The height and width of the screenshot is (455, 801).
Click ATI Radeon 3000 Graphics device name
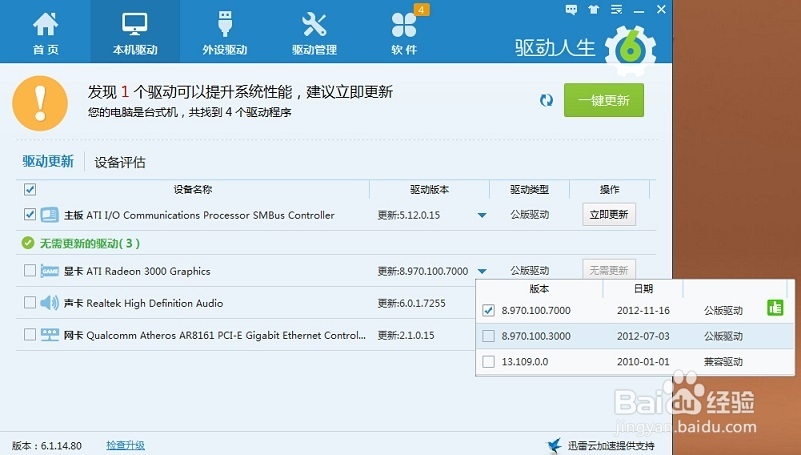[x=148, y=271]
